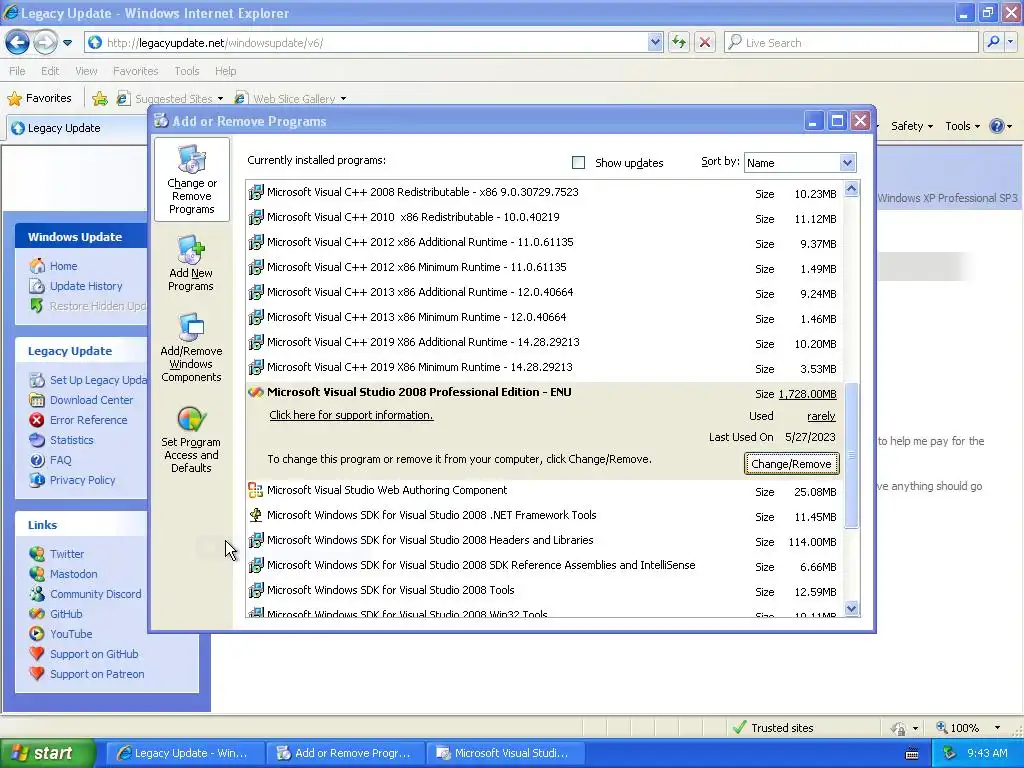Screen dimensions: 1024x768
Task: Click the YouTube icon in Links panel
Action: click(37, 634)
